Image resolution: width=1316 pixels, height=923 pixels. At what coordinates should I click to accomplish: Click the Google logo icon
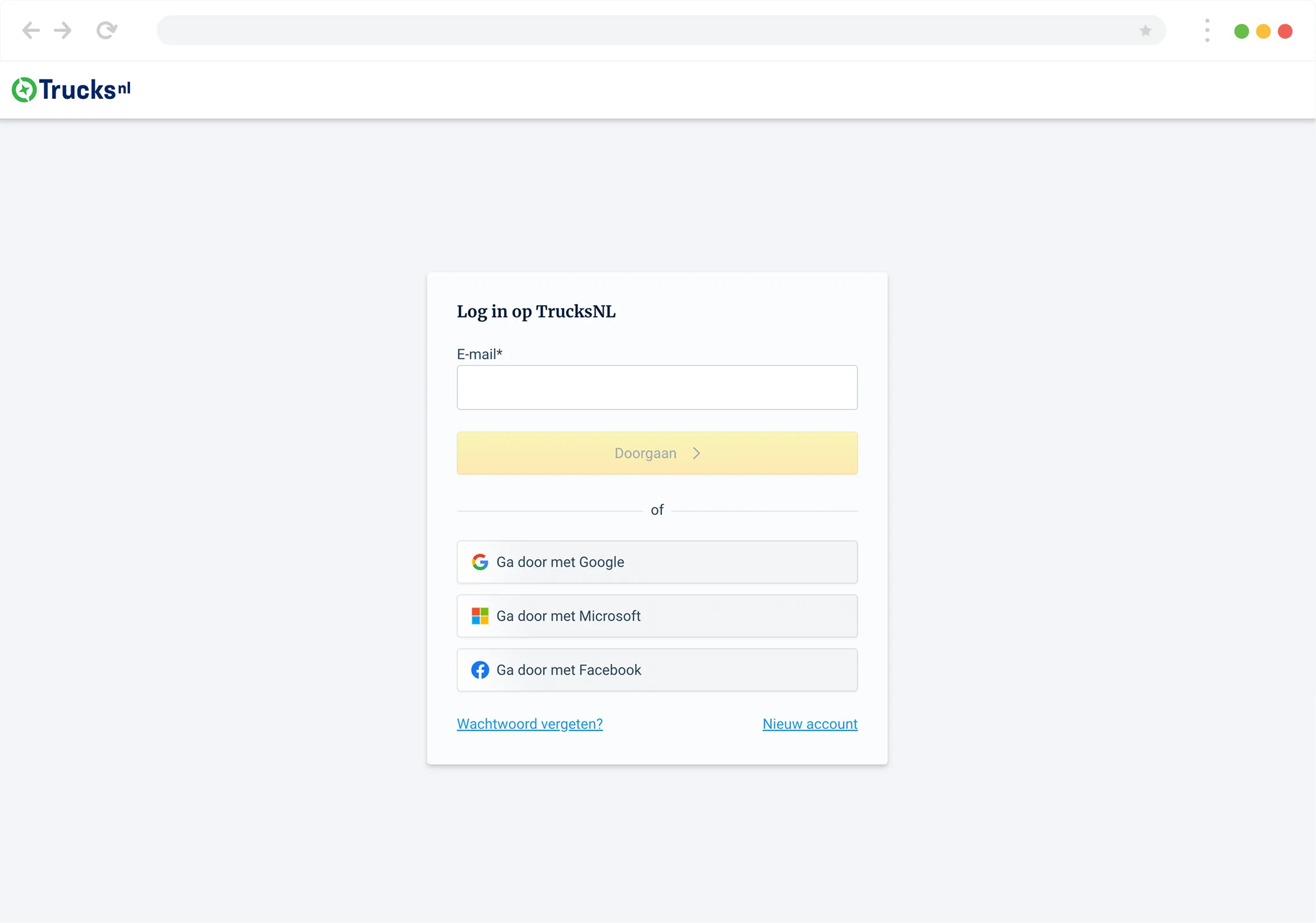pos(479,562)
